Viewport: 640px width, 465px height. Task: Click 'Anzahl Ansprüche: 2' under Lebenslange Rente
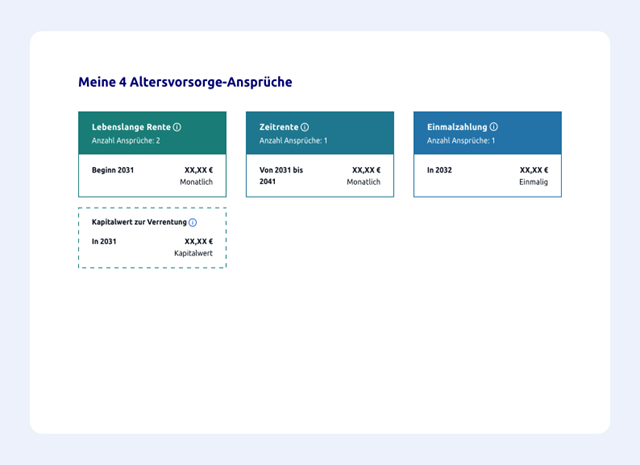(x=126, y=141)
